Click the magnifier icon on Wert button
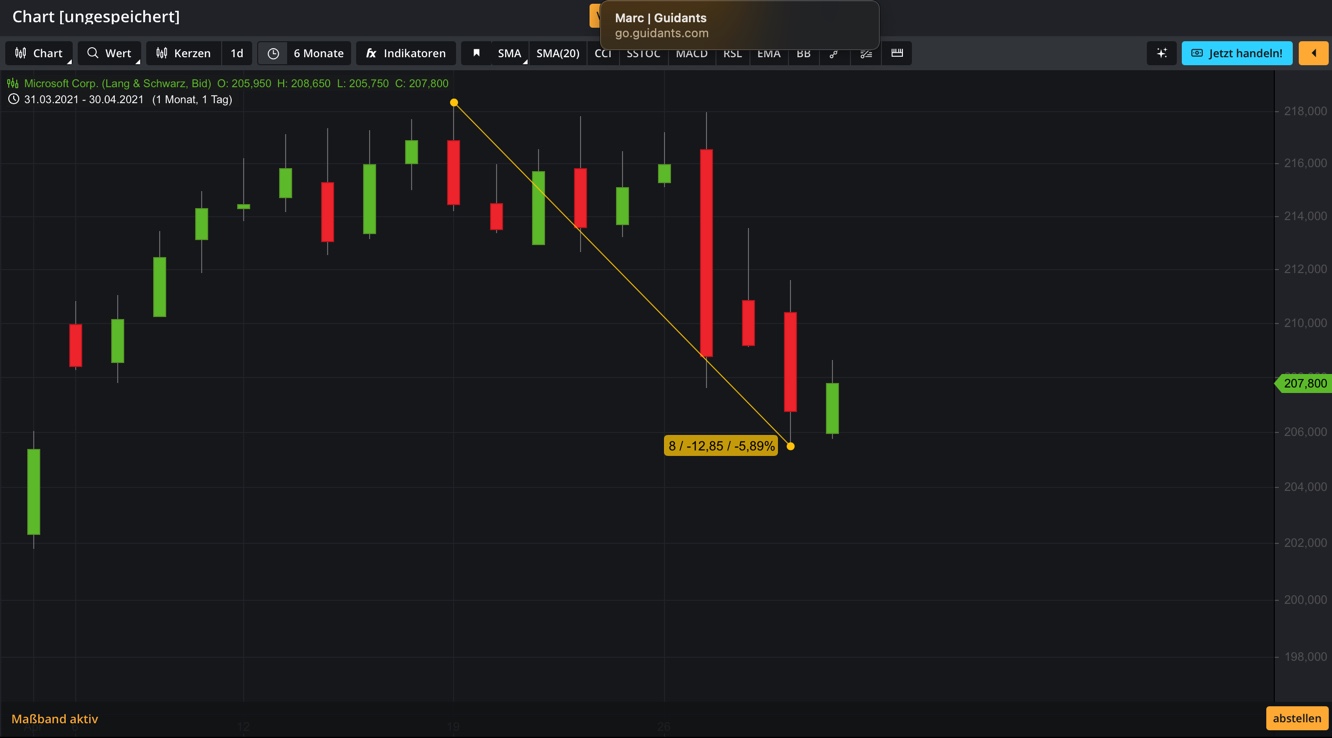Viewport: 1332px width, 738px height. [92, 53]
